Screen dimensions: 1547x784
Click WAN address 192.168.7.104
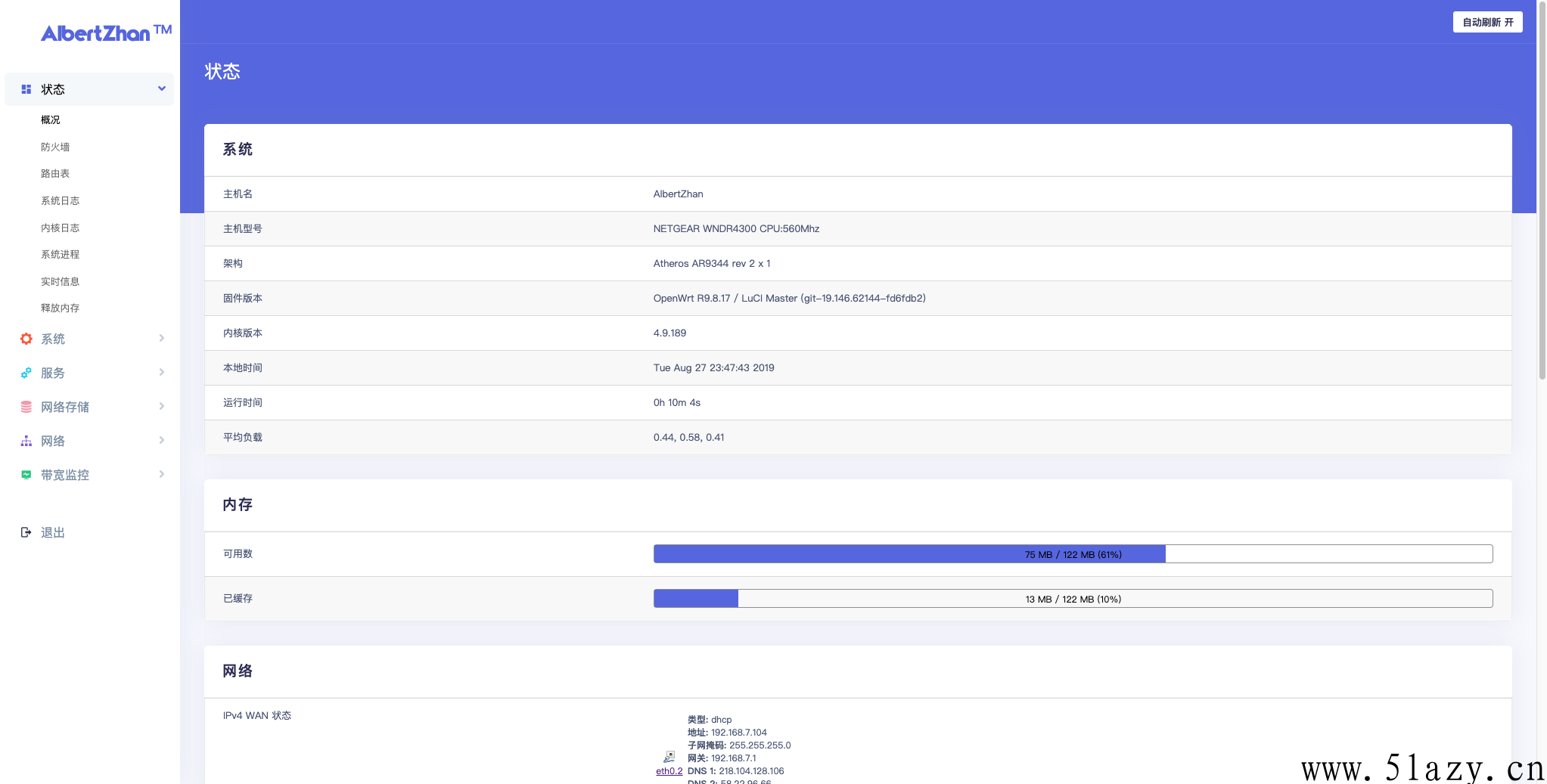738,732
